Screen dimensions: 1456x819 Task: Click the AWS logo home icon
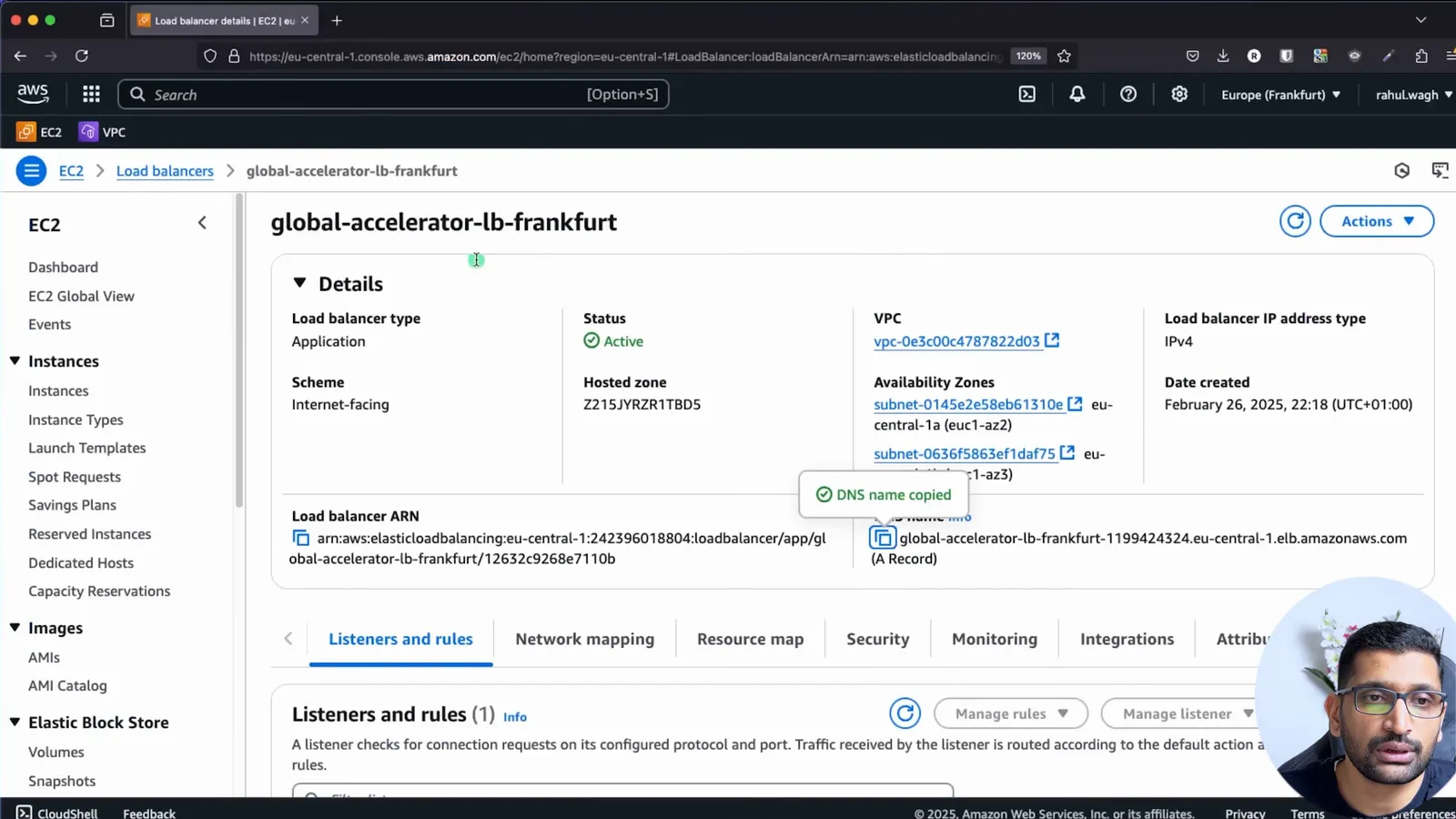[33, 95]
